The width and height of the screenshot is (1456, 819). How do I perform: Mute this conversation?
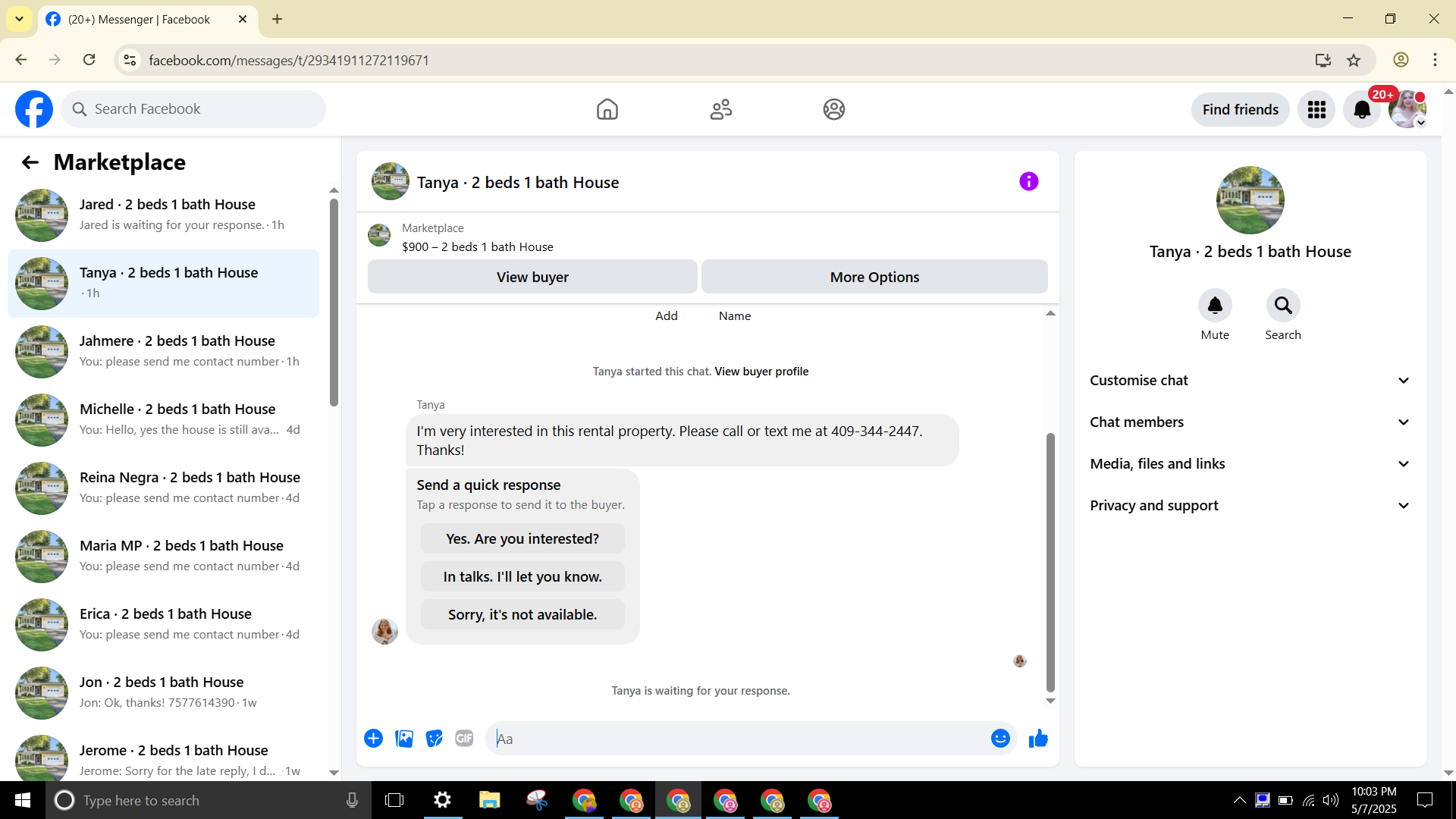pyautogui.click(x=1215, y=306)
